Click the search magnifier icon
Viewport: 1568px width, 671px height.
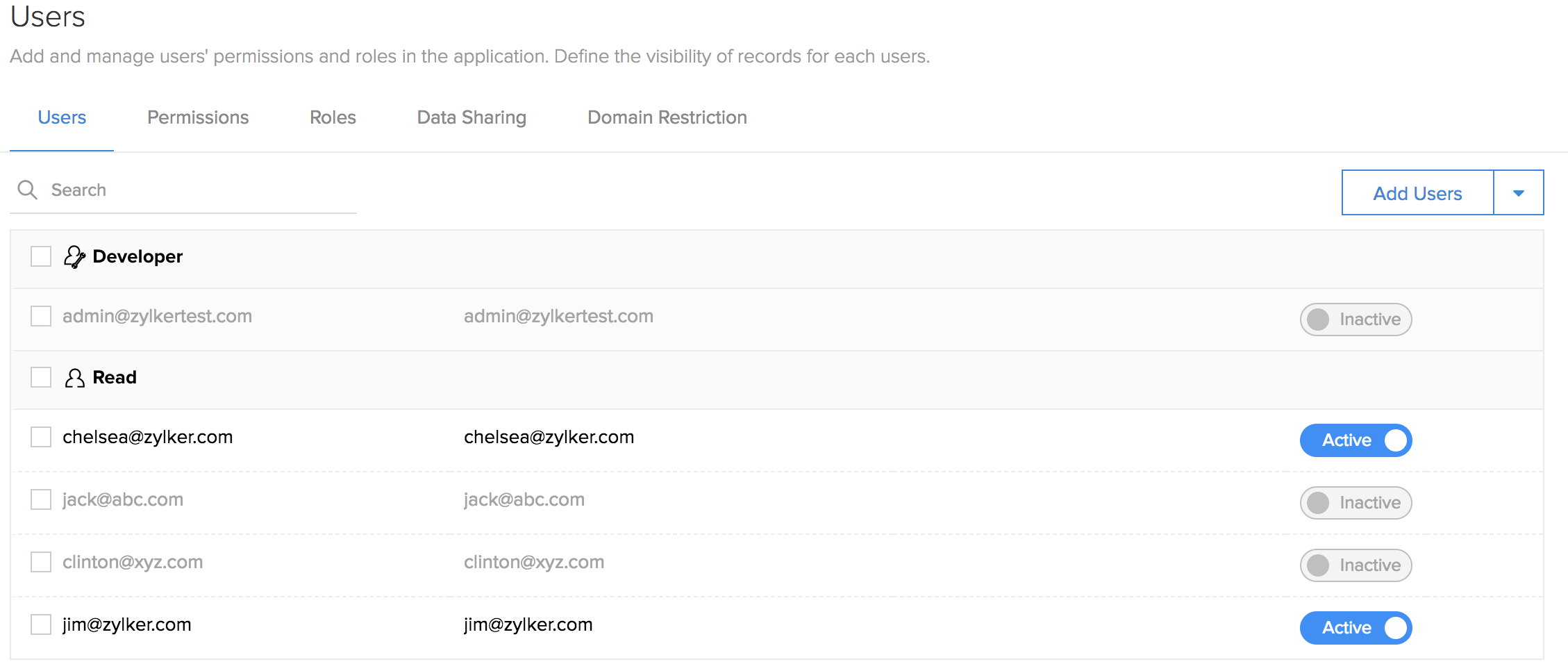27,190
